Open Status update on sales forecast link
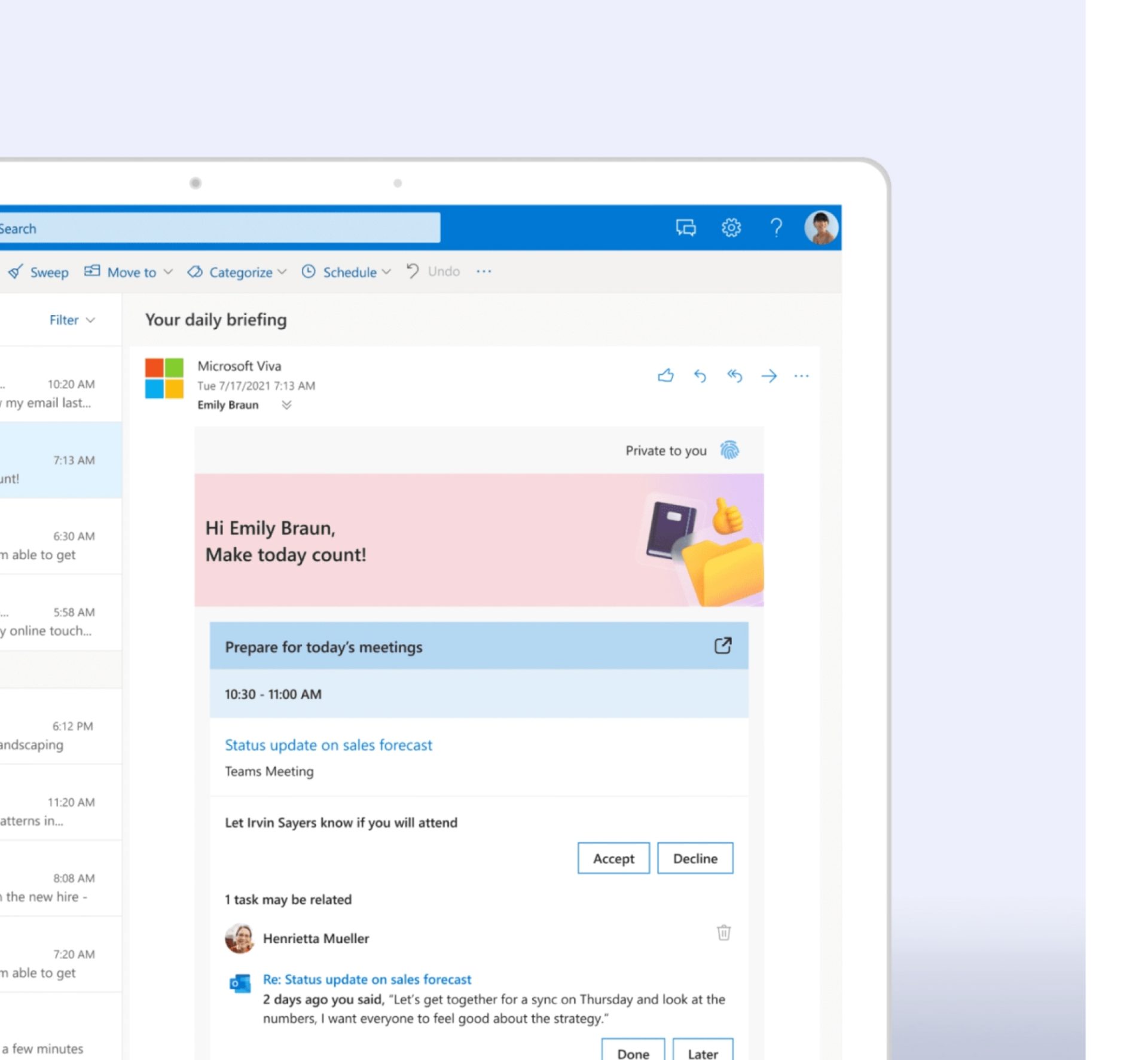The image size is (1148, 1060). pyautogui.click(x=328, y=745)
